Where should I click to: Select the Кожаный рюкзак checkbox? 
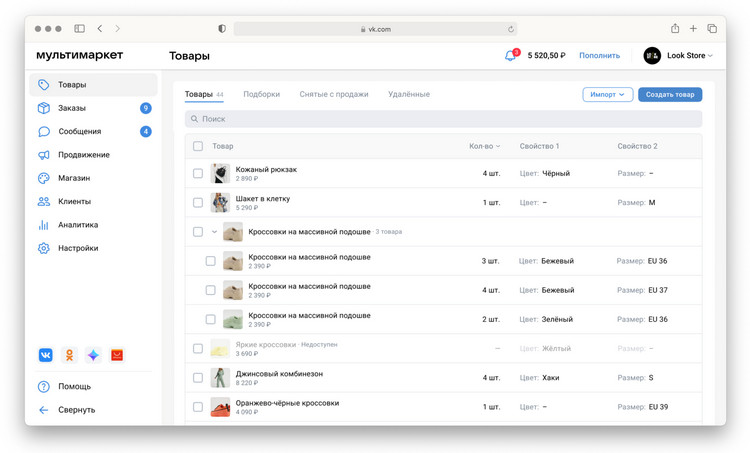[198, 174]
